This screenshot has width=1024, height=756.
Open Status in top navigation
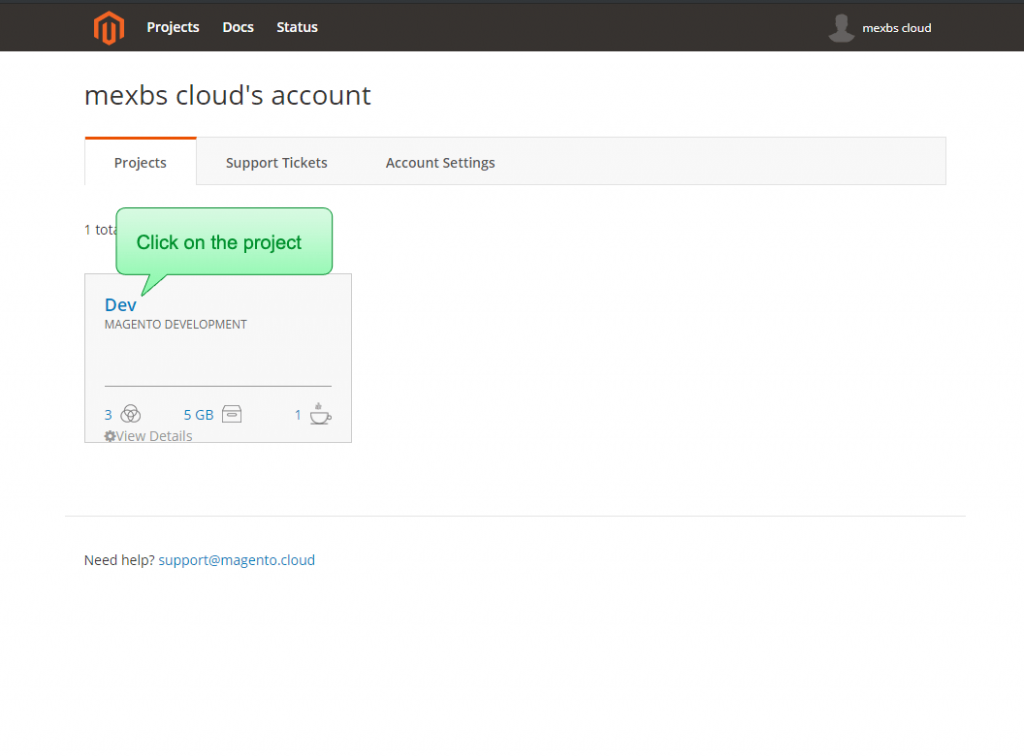click(297, 27)
